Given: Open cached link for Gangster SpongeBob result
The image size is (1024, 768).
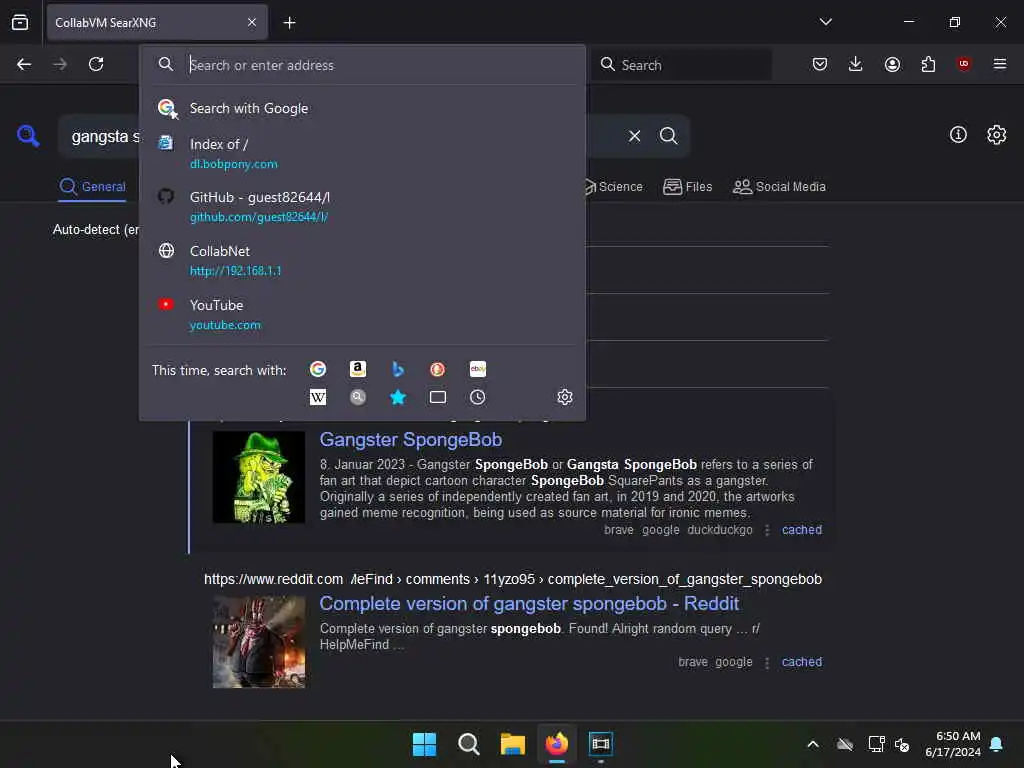Looking at the screenshot, I should pos(802,530).
